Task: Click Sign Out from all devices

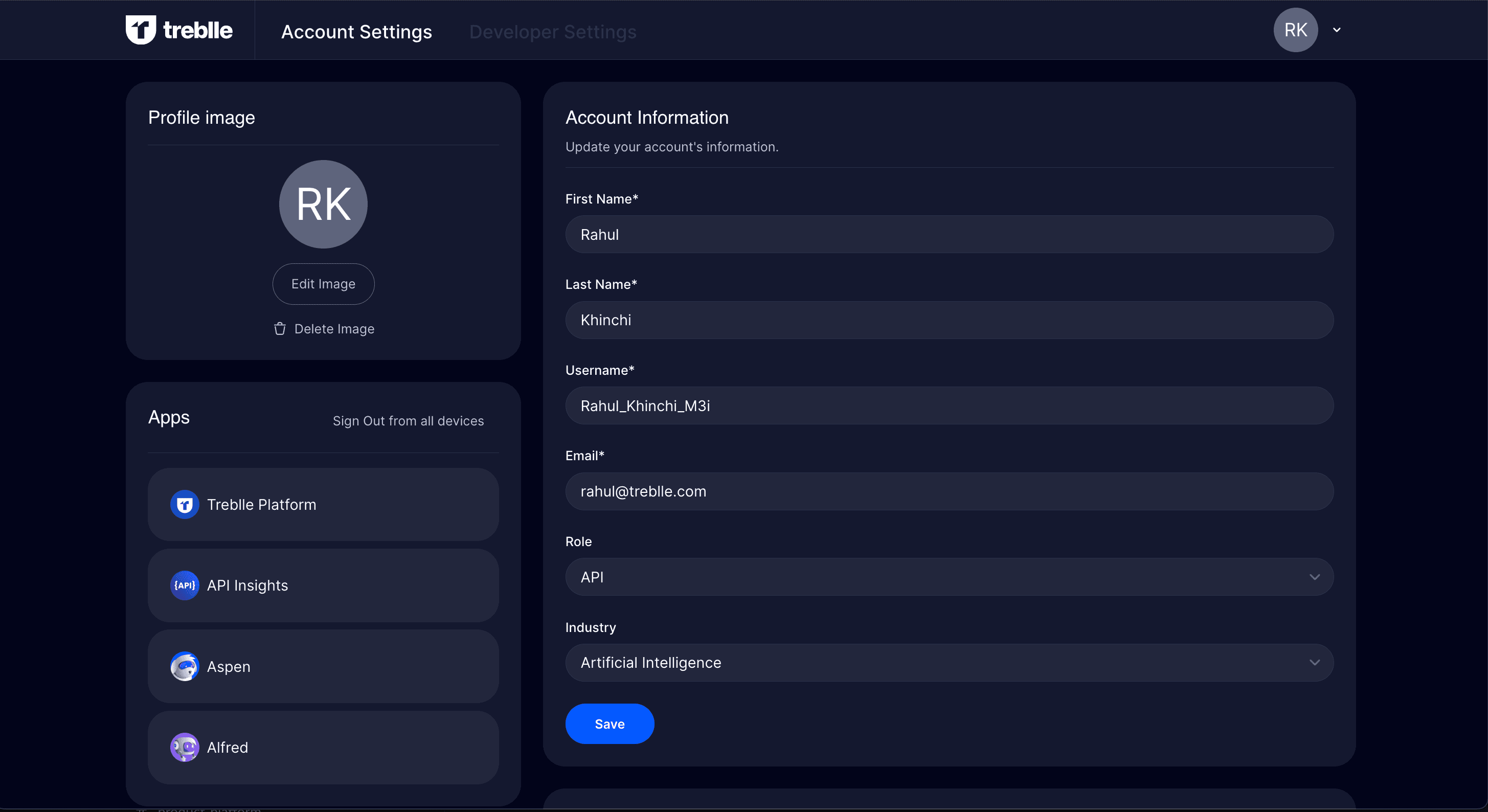Action: [408, 420]
